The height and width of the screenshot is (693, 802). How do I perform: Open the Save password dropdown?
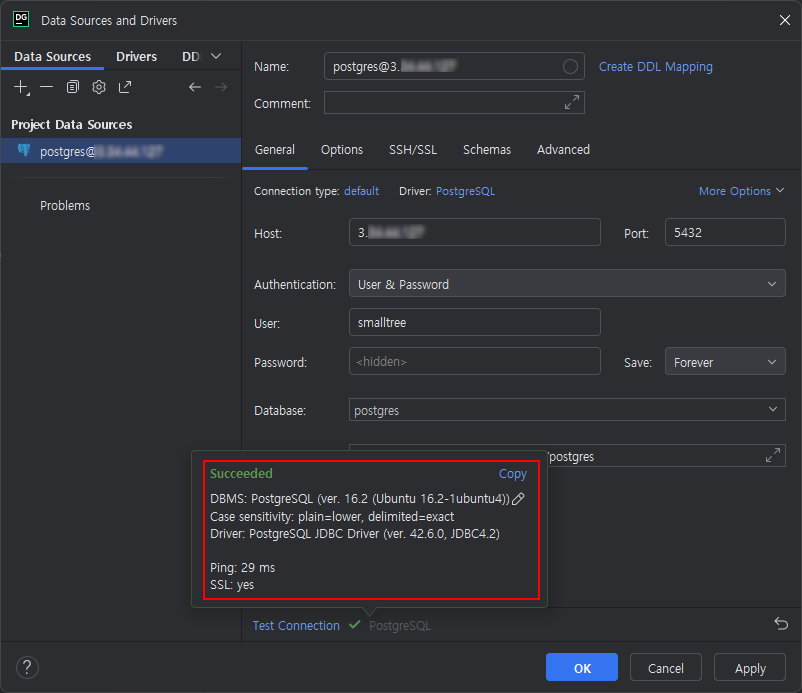point(725,362)
